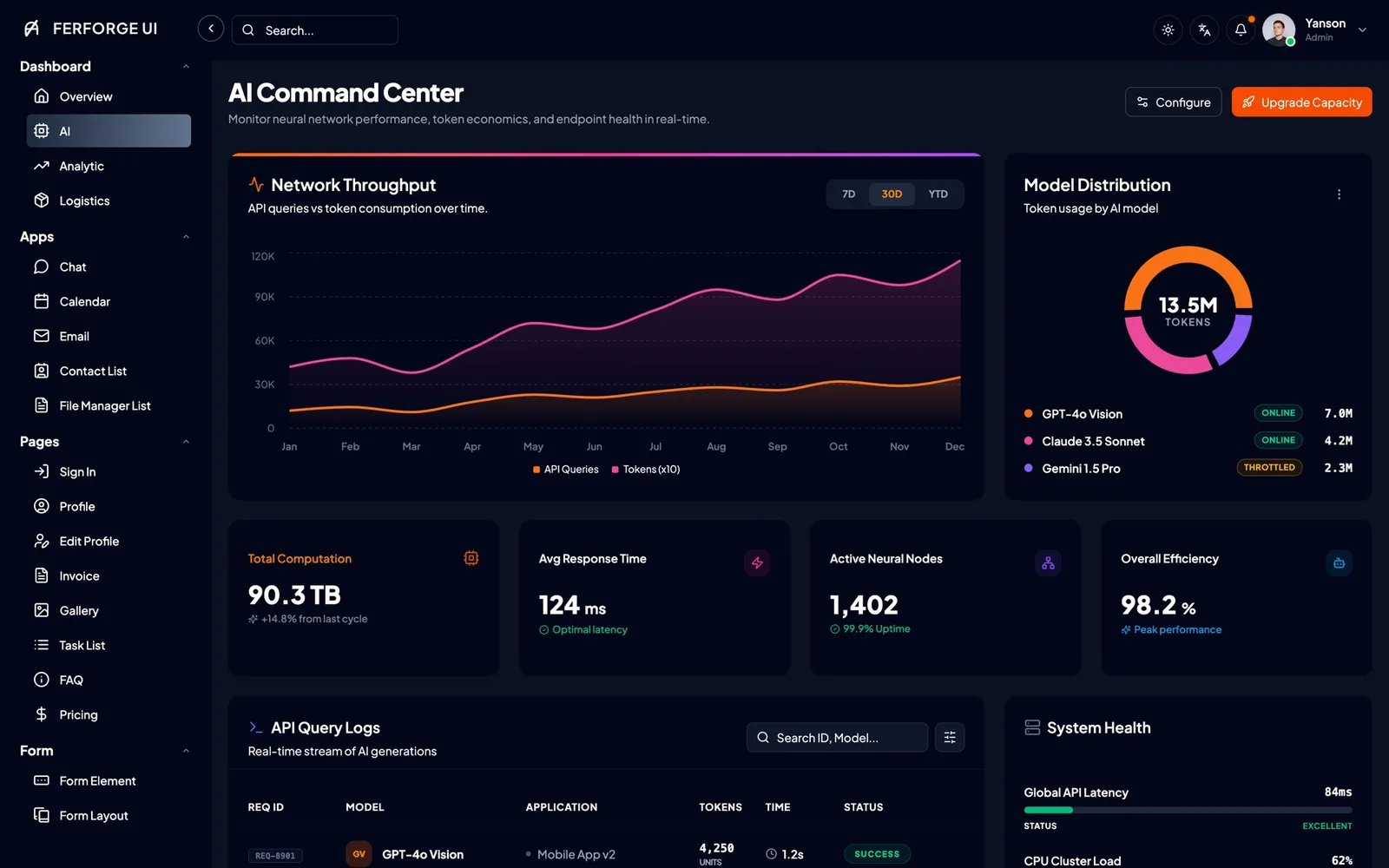Click the REQ-8901 request ID badge
Image resolution: width=1389 pixels, height=868 pixels.
275,856
